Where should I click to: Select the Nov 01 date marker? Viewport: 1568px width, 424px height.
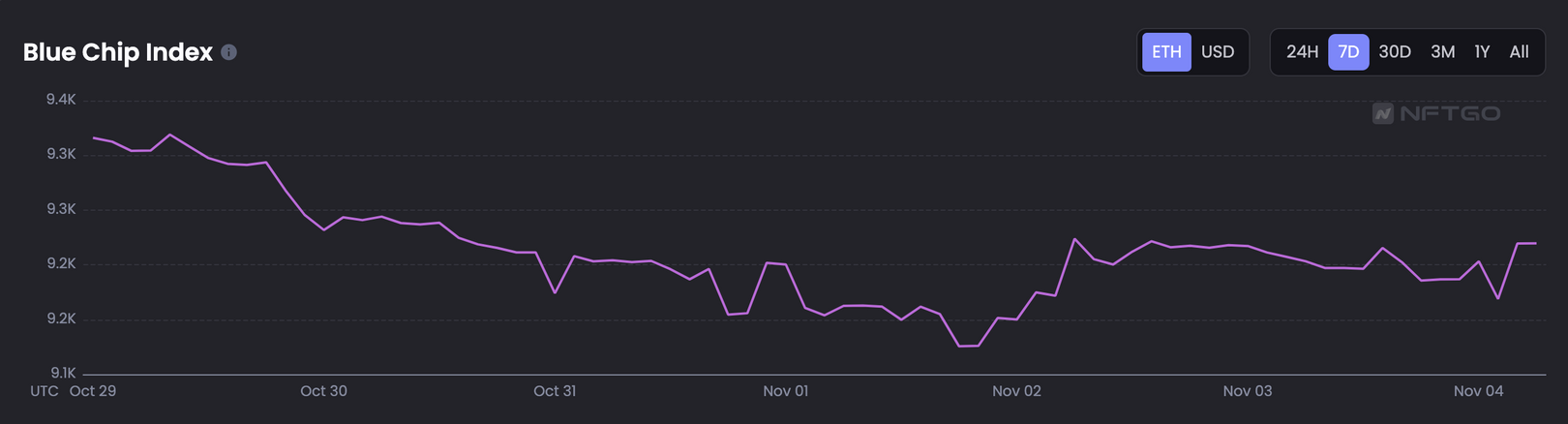click(785, 391)
